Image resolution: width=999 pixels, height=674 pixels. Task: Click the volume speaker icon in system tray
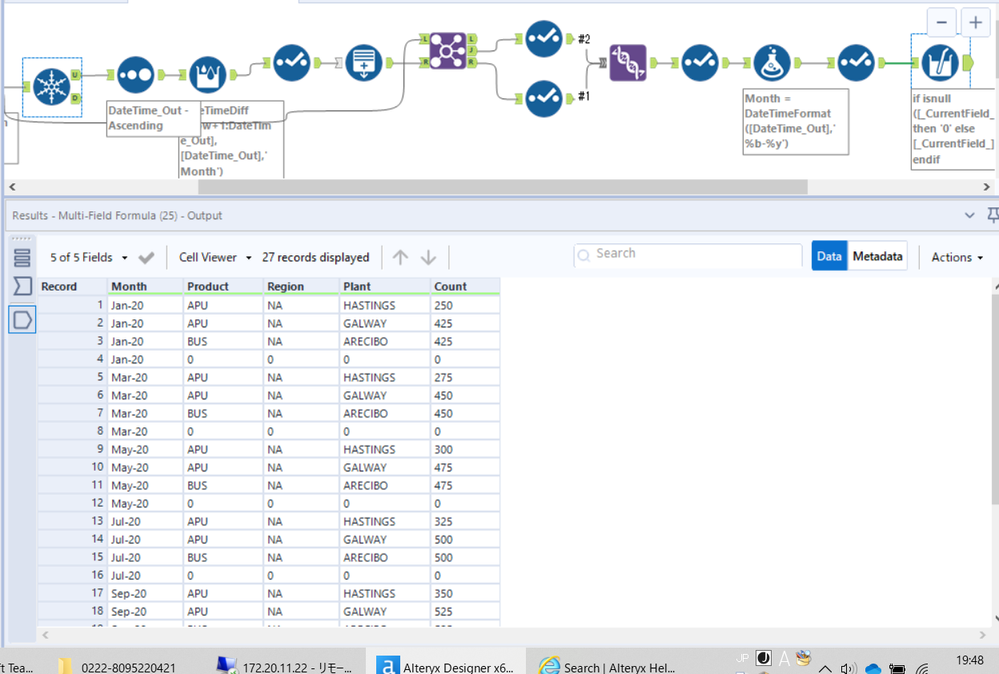pos(847,669)
